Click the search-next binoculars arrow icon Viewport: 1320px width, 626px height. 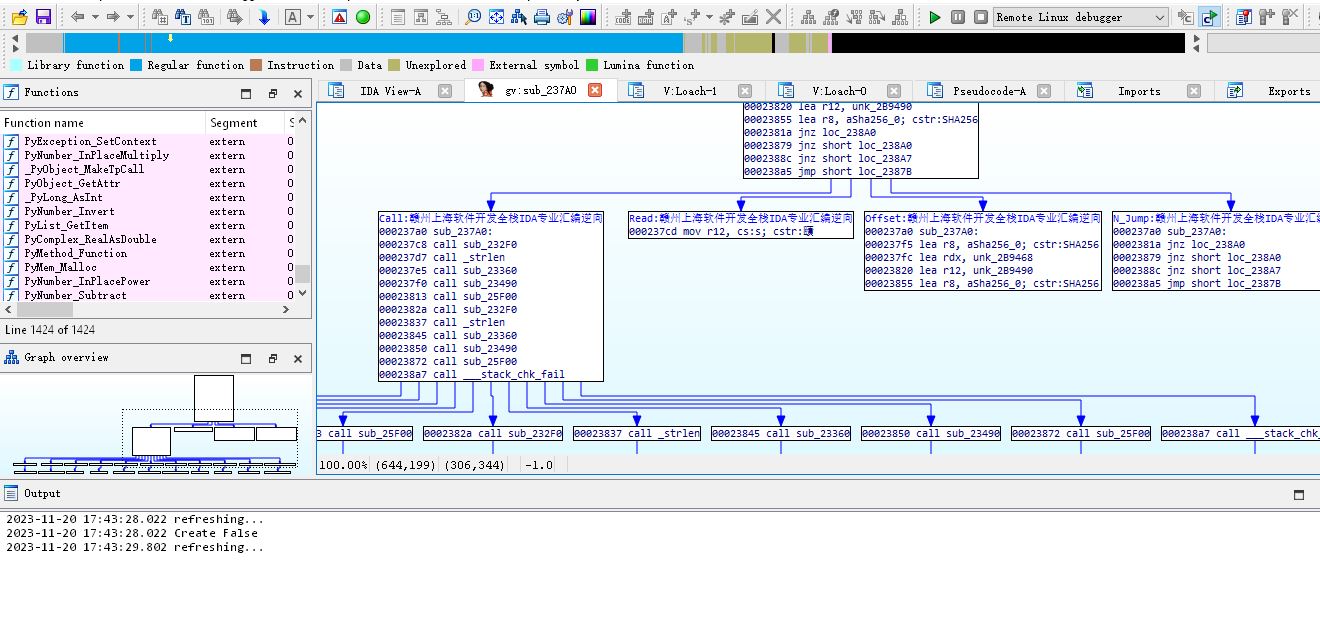(235, 17)
